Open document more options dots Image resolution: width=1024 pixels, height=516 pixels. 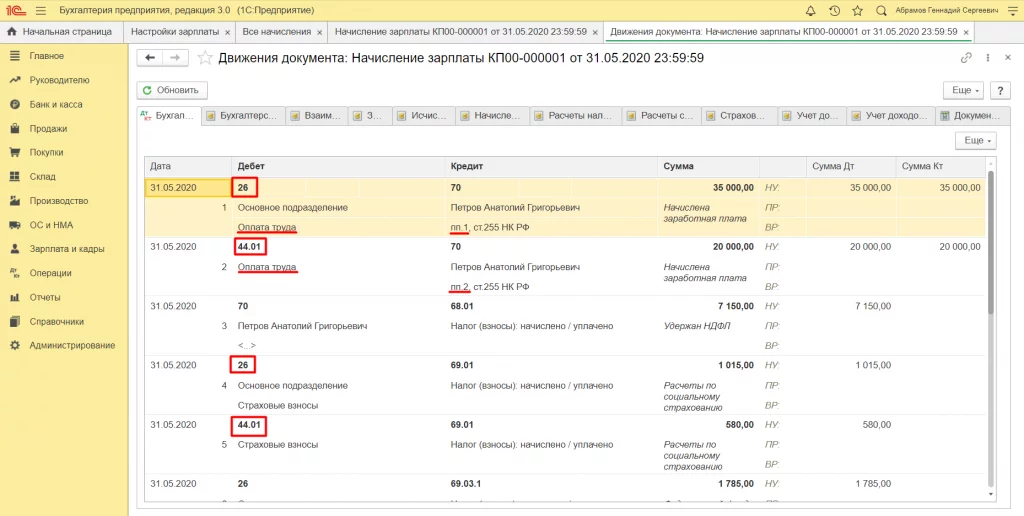pos(988,58)
